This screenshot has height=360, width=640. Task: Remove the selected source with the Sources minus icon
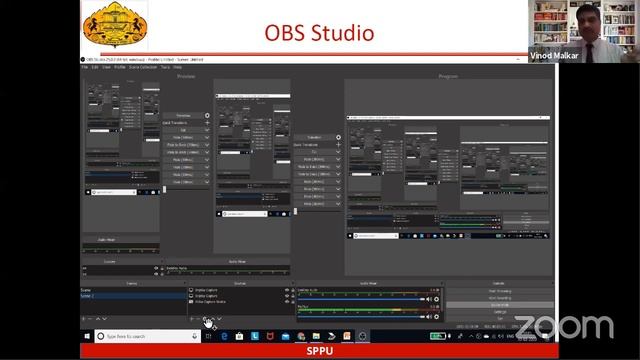pyautogui.click(x=198, y=319)
